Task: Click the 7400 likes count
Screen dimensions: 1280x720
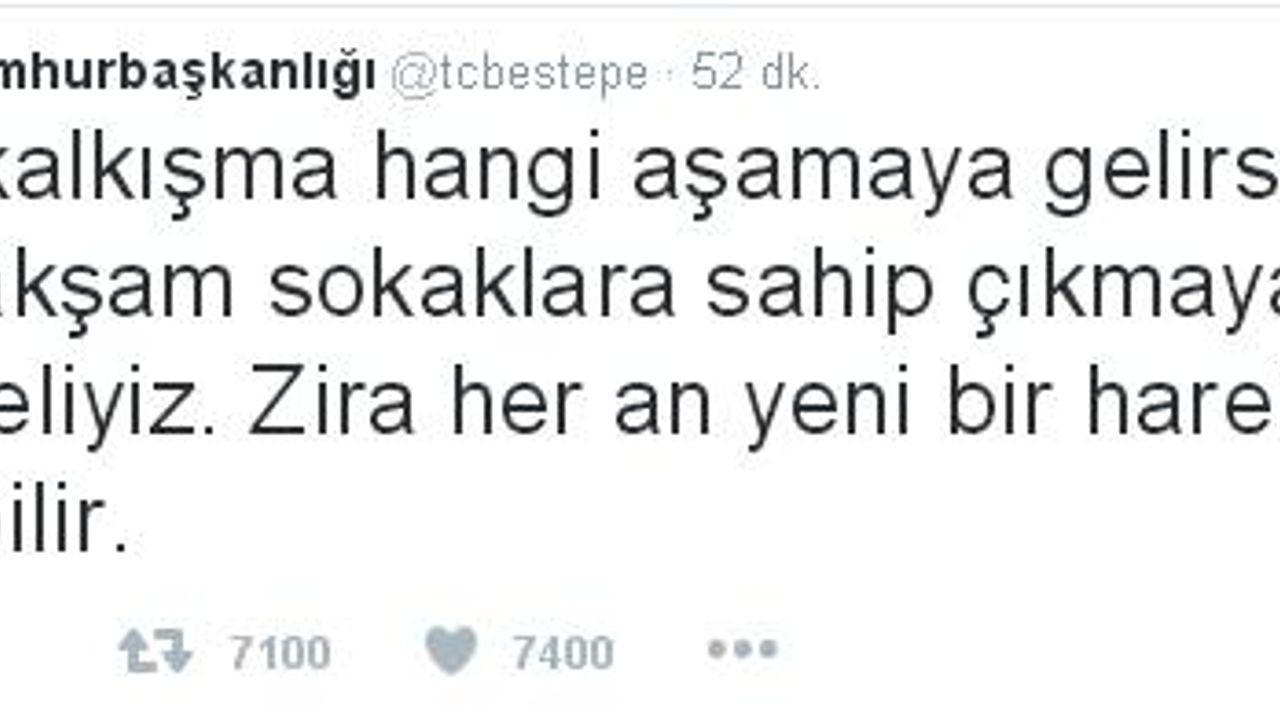Action: 563,653
